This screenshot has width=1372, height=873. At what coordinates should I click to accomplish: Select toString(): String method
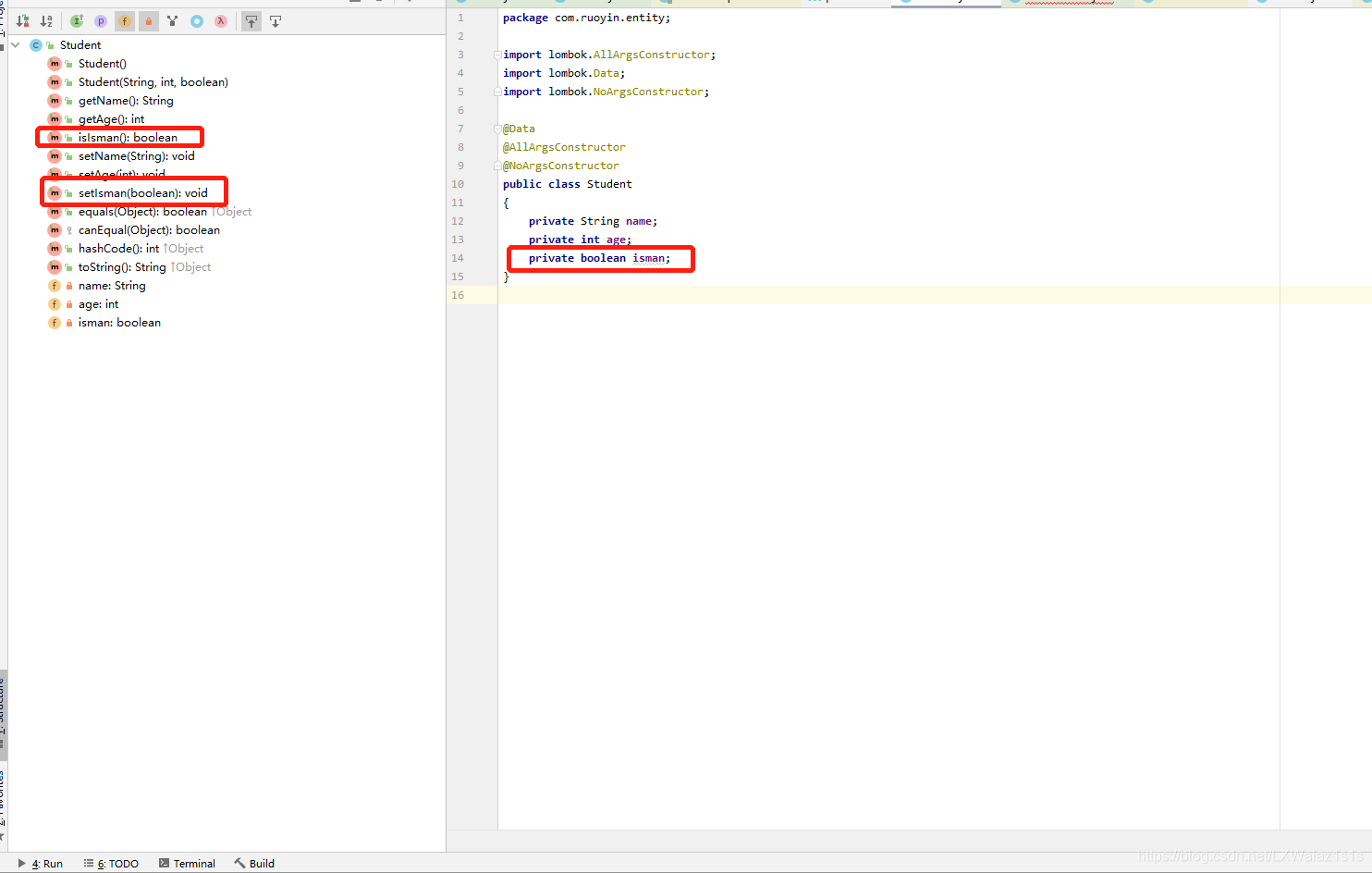pos(122,267)
